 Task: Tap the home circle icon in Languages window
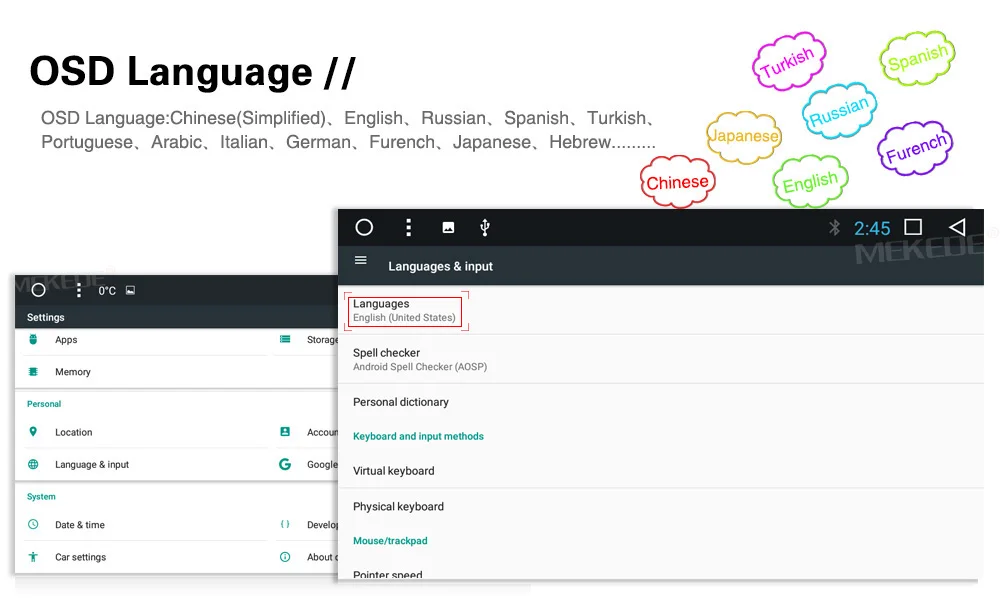364,227
